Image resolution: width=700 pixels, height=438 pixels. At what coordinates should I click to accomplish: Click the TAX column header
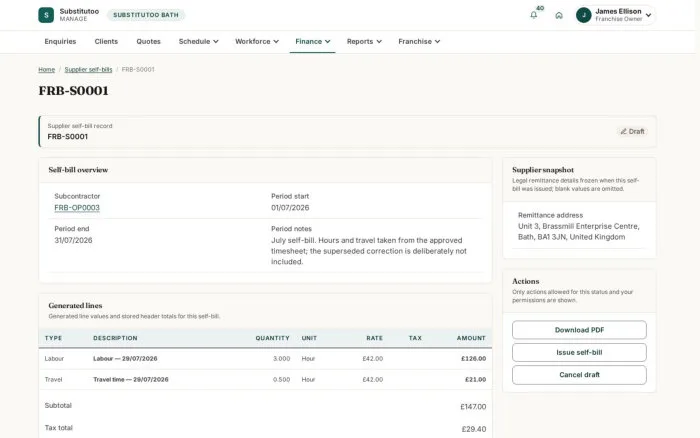(415, 338)
